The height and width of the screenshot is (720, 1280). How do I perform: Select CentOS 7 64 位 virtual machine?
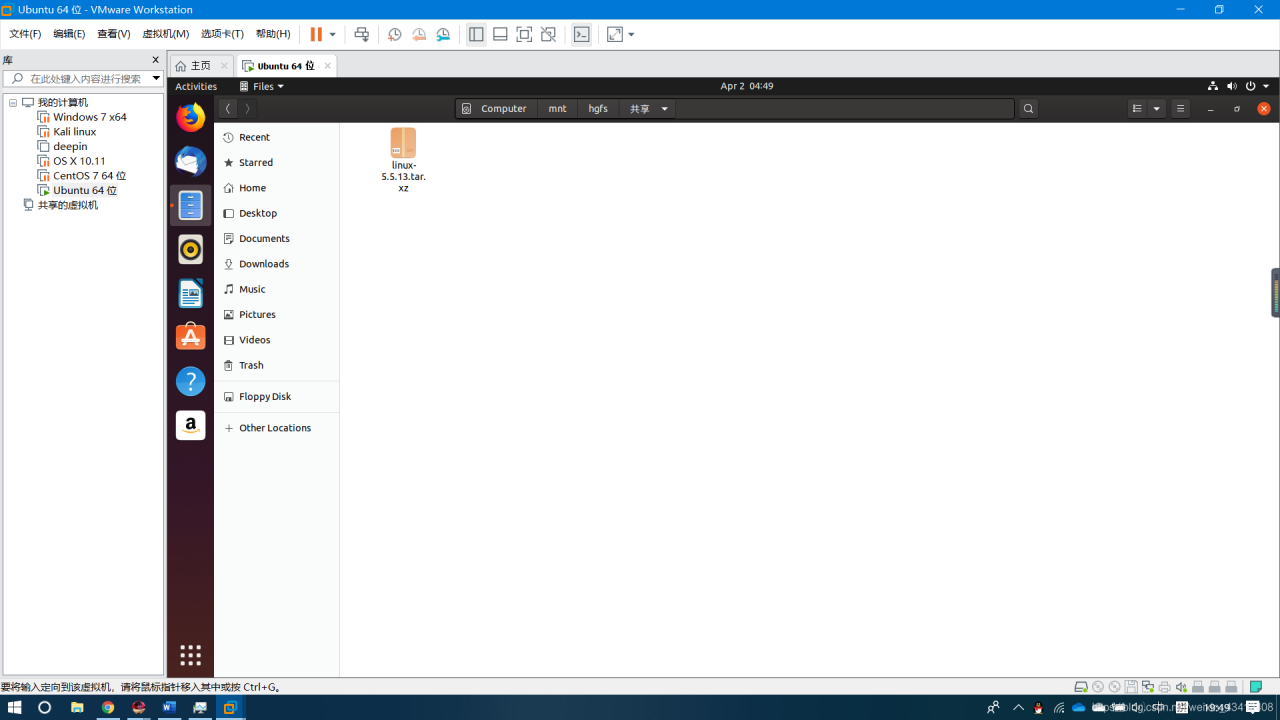tap(89, 176)
